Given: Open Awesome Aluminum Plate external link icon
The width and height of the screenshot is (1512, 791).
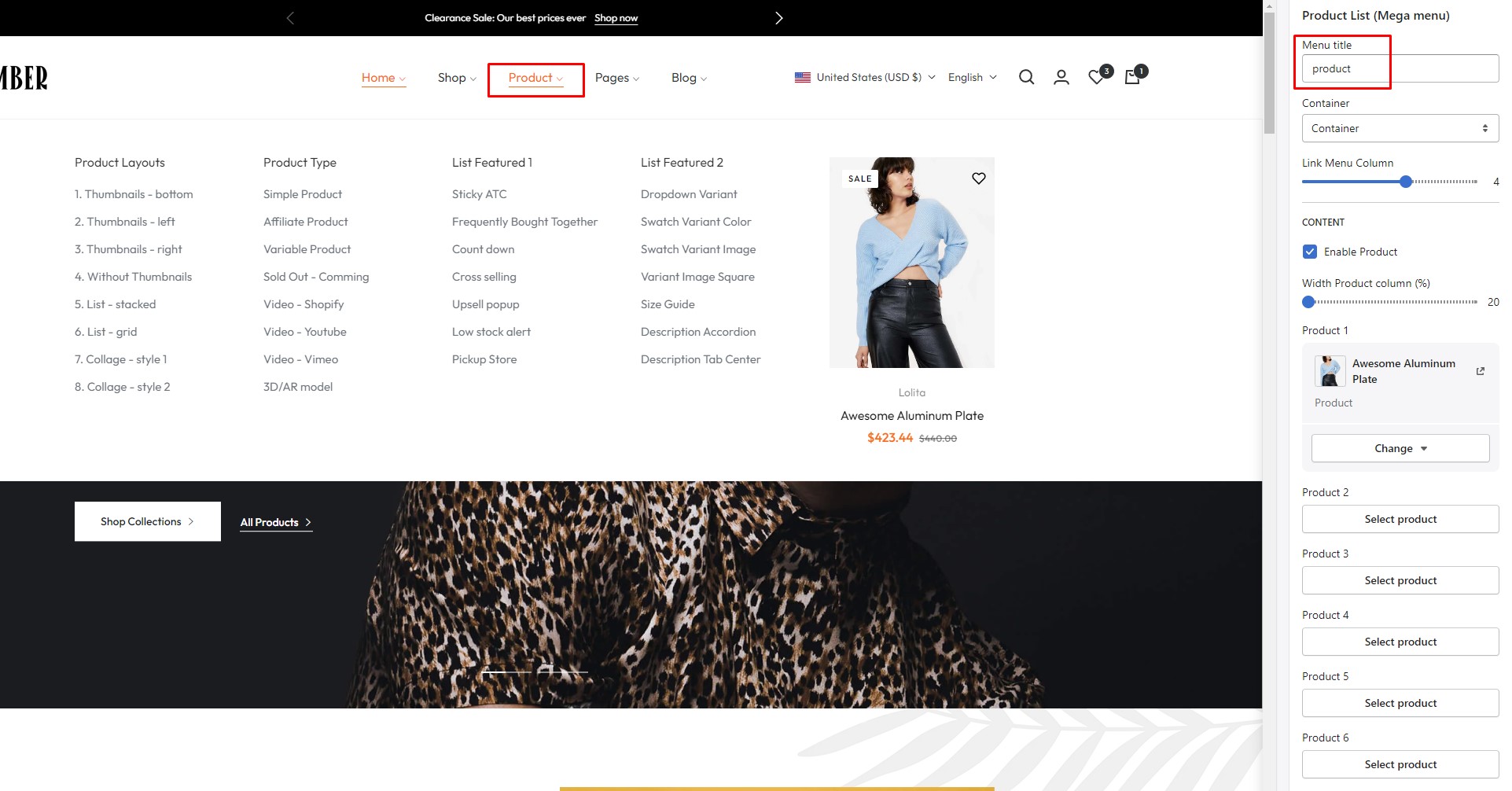Looking at the screenshot, I should pos(1480,371).
